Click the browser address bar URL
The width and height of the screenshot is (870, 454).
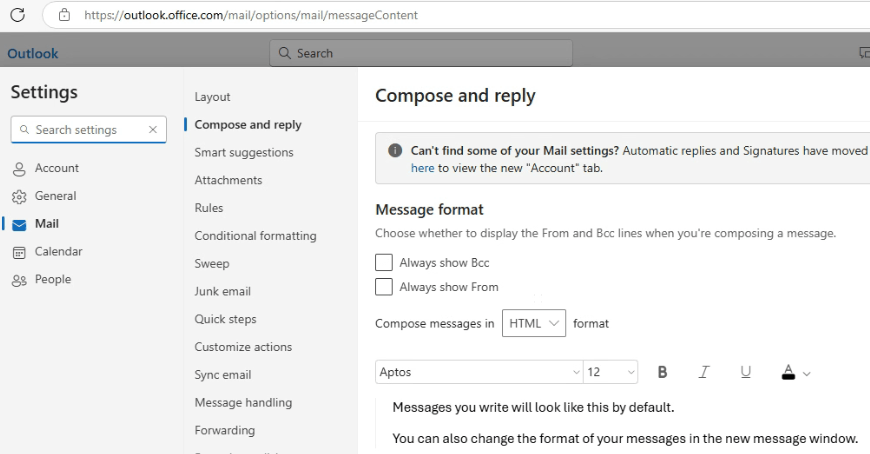[x=251, y=15]
